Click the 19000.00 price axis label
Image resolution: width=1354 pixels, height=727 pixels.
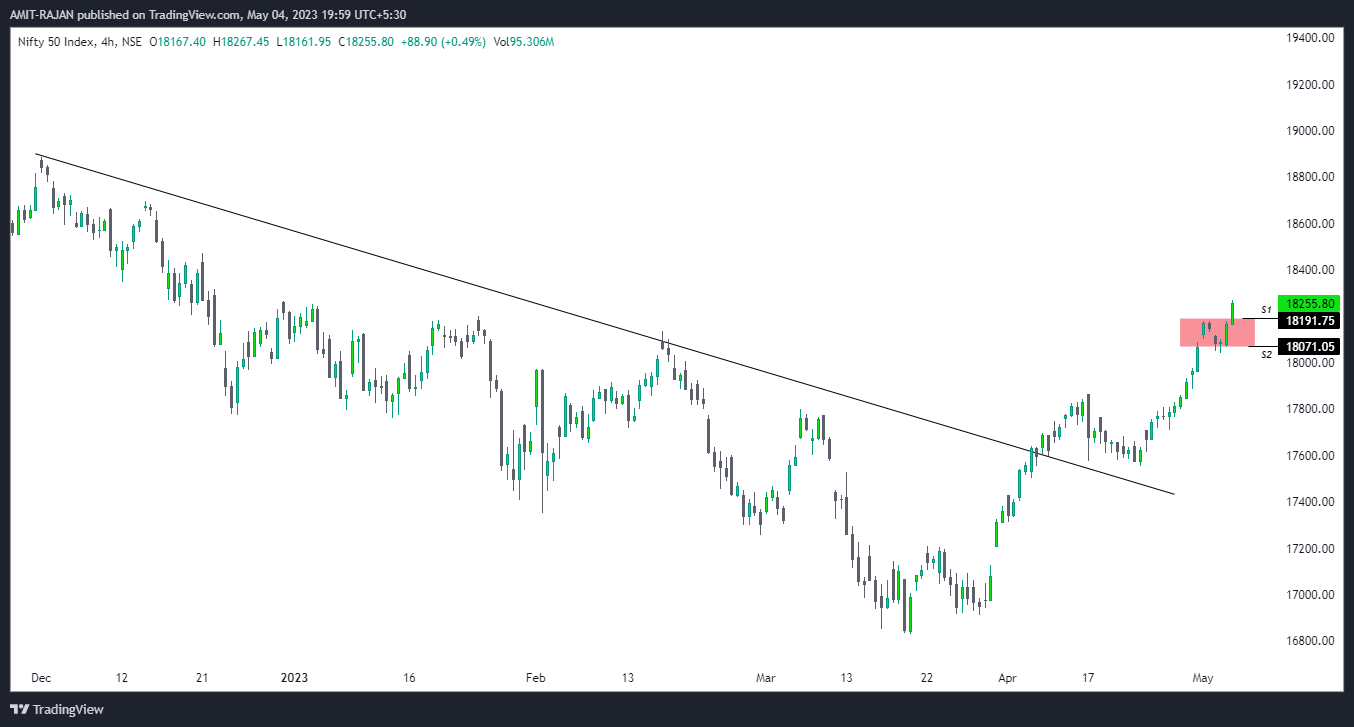tap(1309, 131)
